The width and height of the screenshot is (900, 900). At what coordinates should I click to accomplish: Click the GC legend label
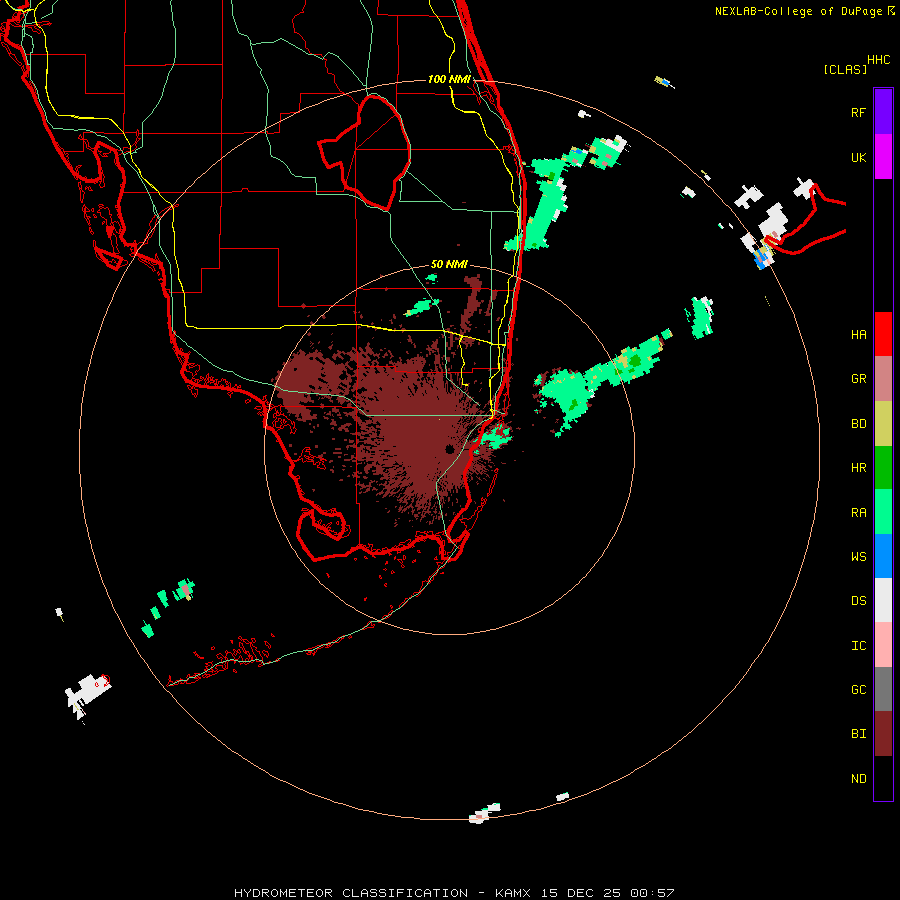pos(858,690)
